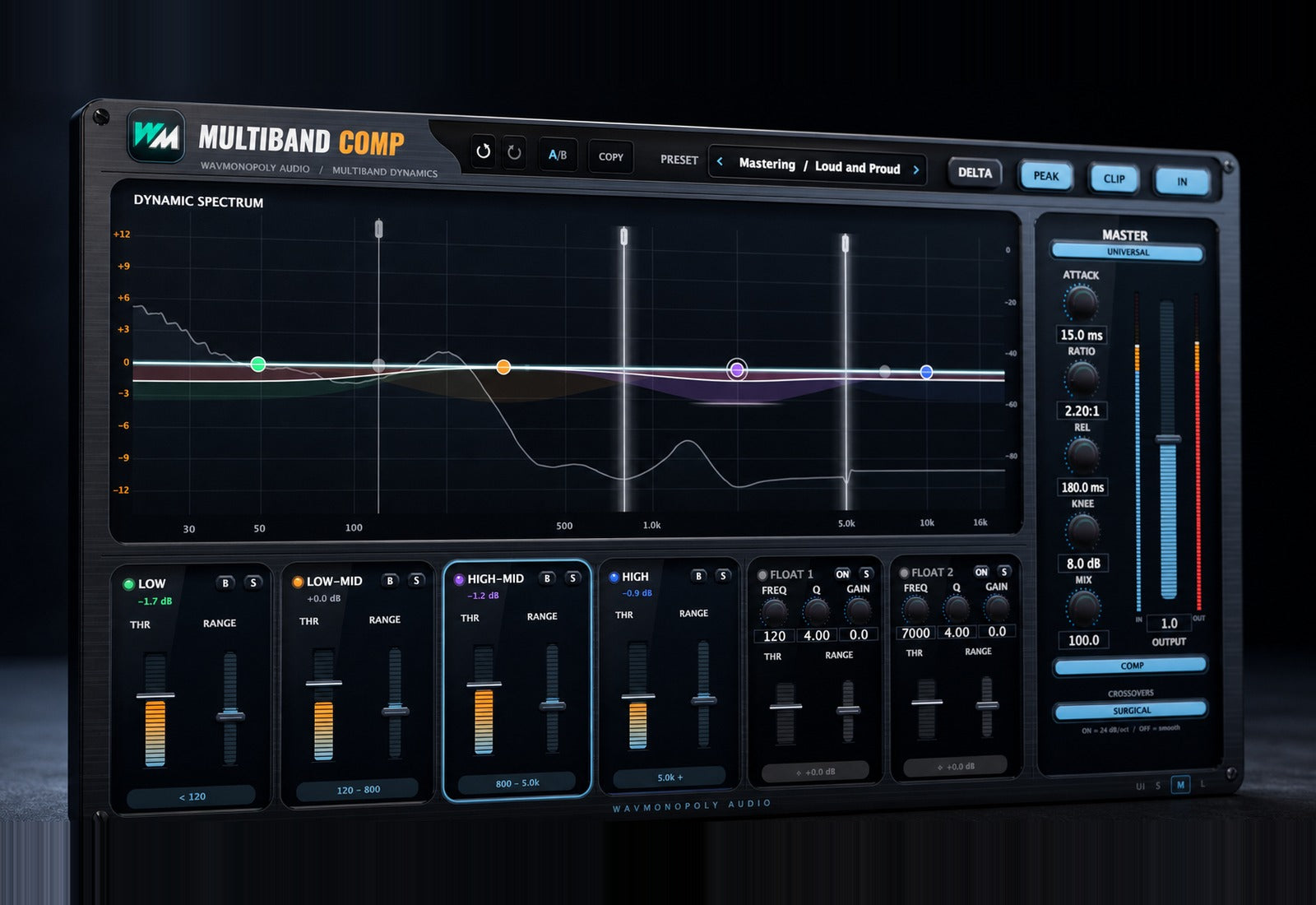Click the master RATIO knob

tap(1082, 378)
